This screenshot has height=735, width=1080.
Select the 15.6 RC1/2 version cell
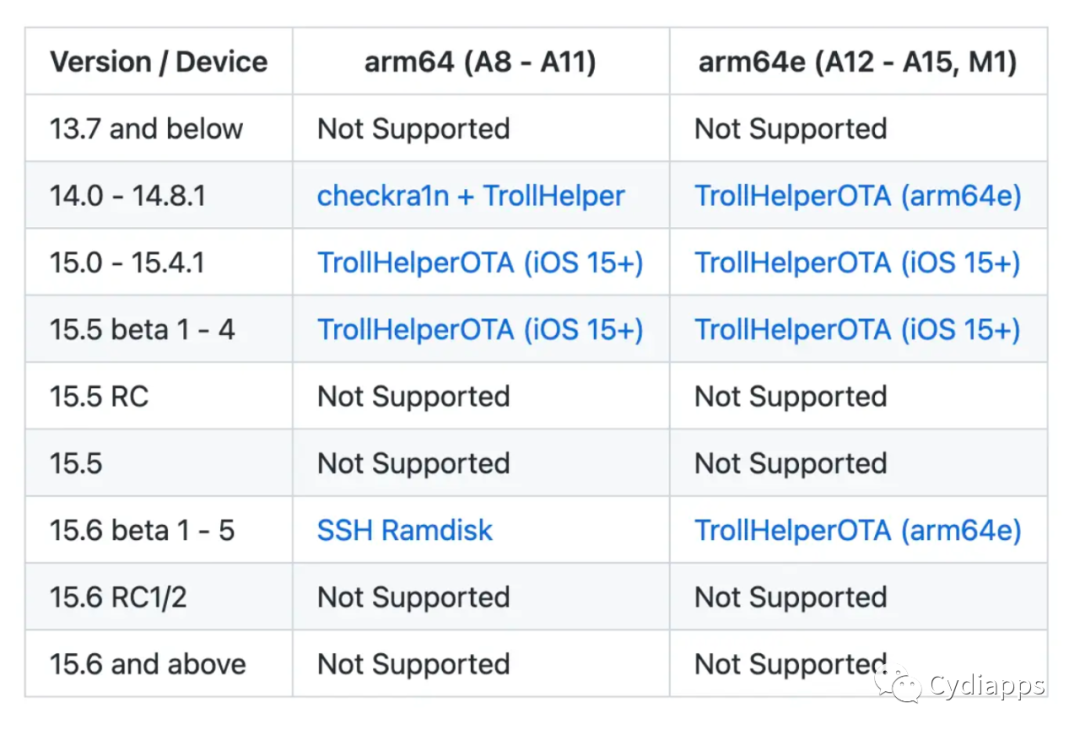tap(158, 597)
